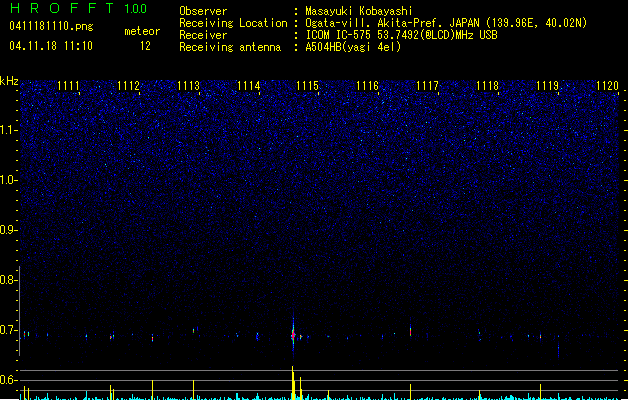Click the 0.7 kHz frequency axis label
629x400 pixels.
(9, 330)
